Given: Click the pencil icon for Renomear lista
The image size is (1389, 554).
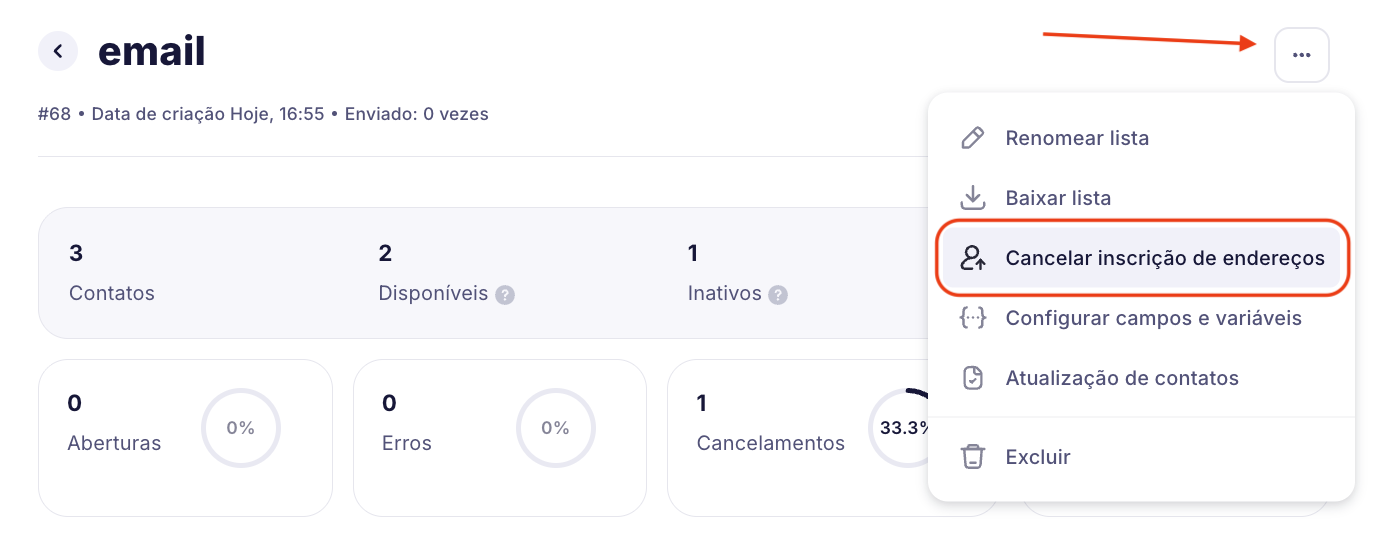Looking at the screenshot, I should pyautogui.click(x=972, y=138).
